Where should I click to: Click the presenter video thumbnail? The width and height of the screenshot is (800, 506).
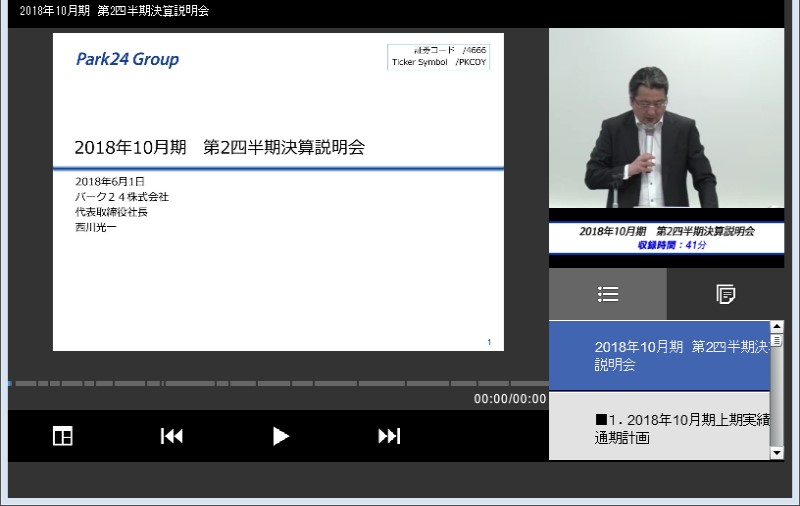(x=666, y=118)
